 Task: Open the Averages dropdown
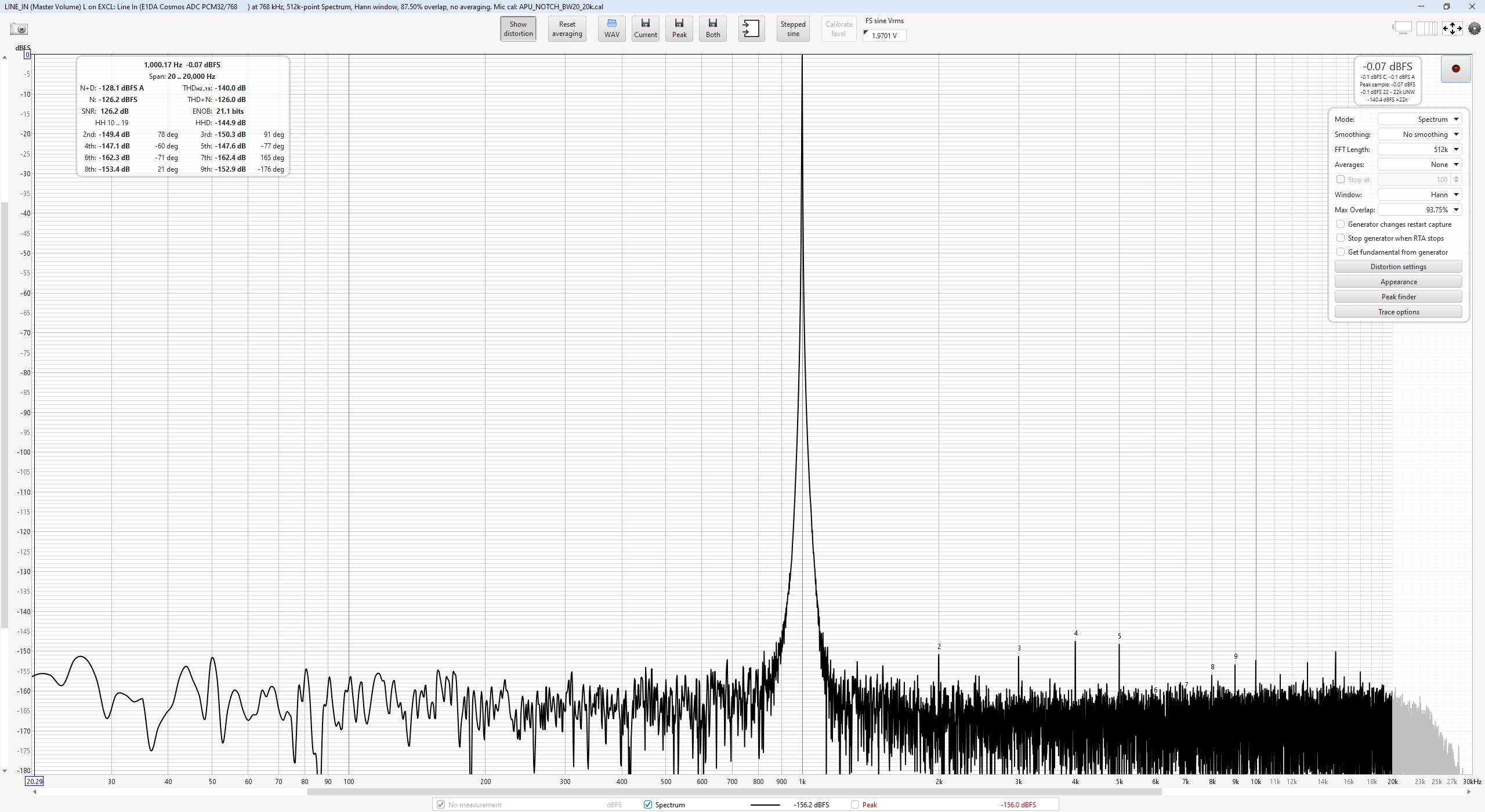[1419, 164]
